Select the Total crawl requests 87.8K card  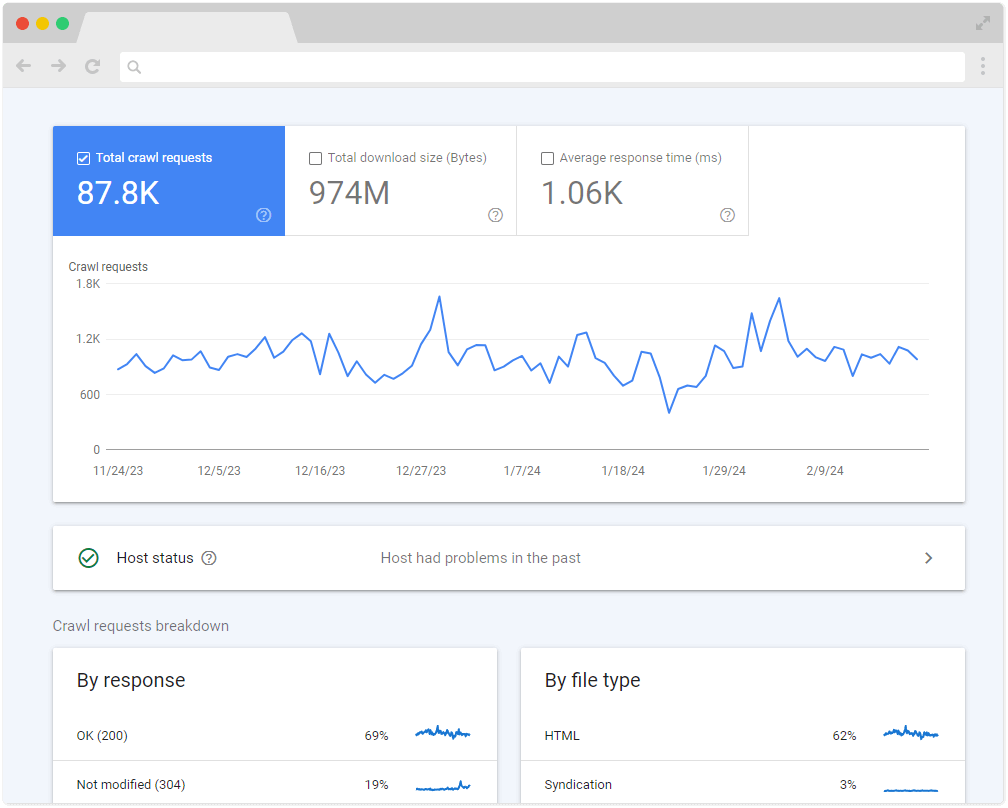(169, 181)
